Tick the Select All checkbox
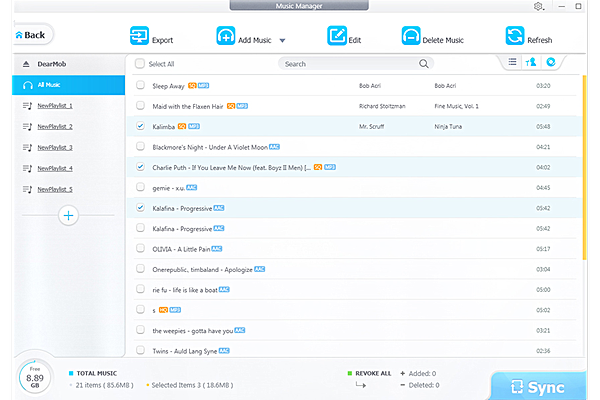Screen dimensions: 600x400 (140, 64)
